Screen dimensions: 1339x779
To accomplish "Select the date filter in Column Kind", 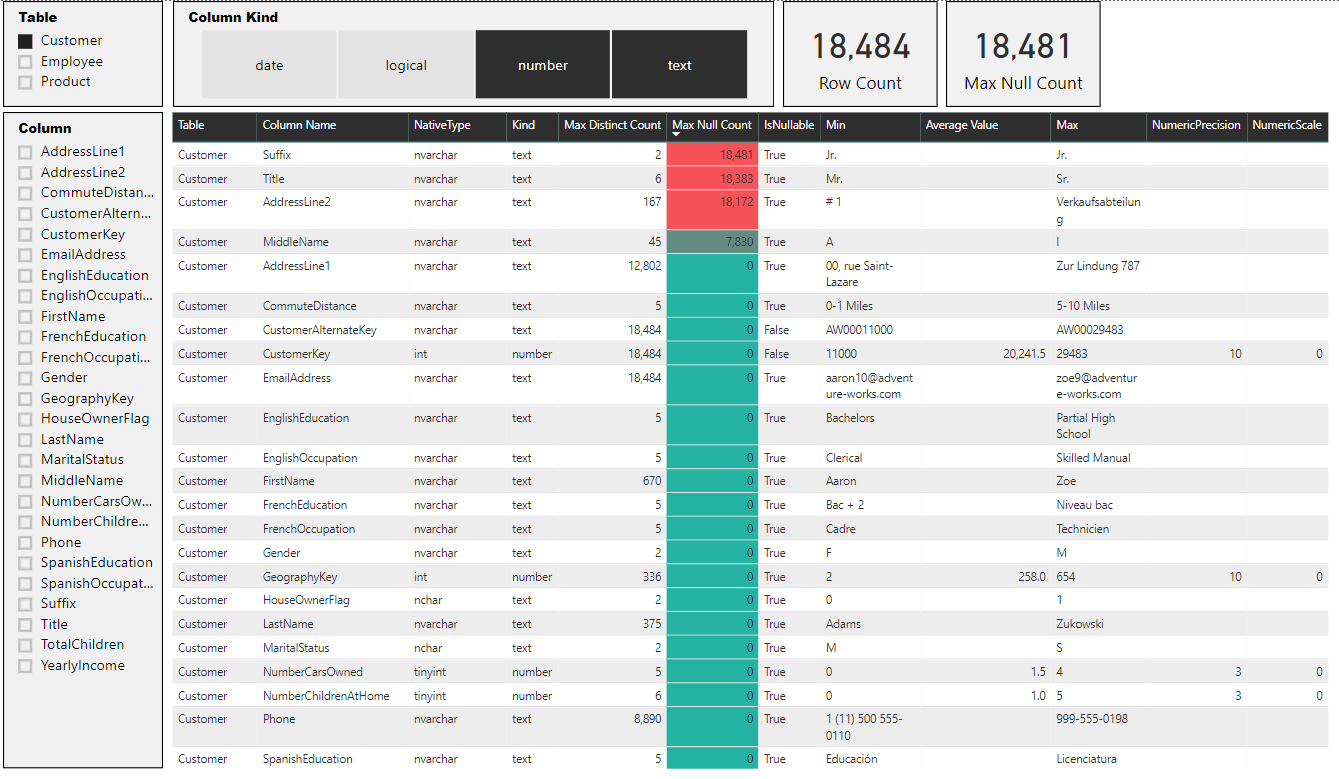I will pos(268,64).
